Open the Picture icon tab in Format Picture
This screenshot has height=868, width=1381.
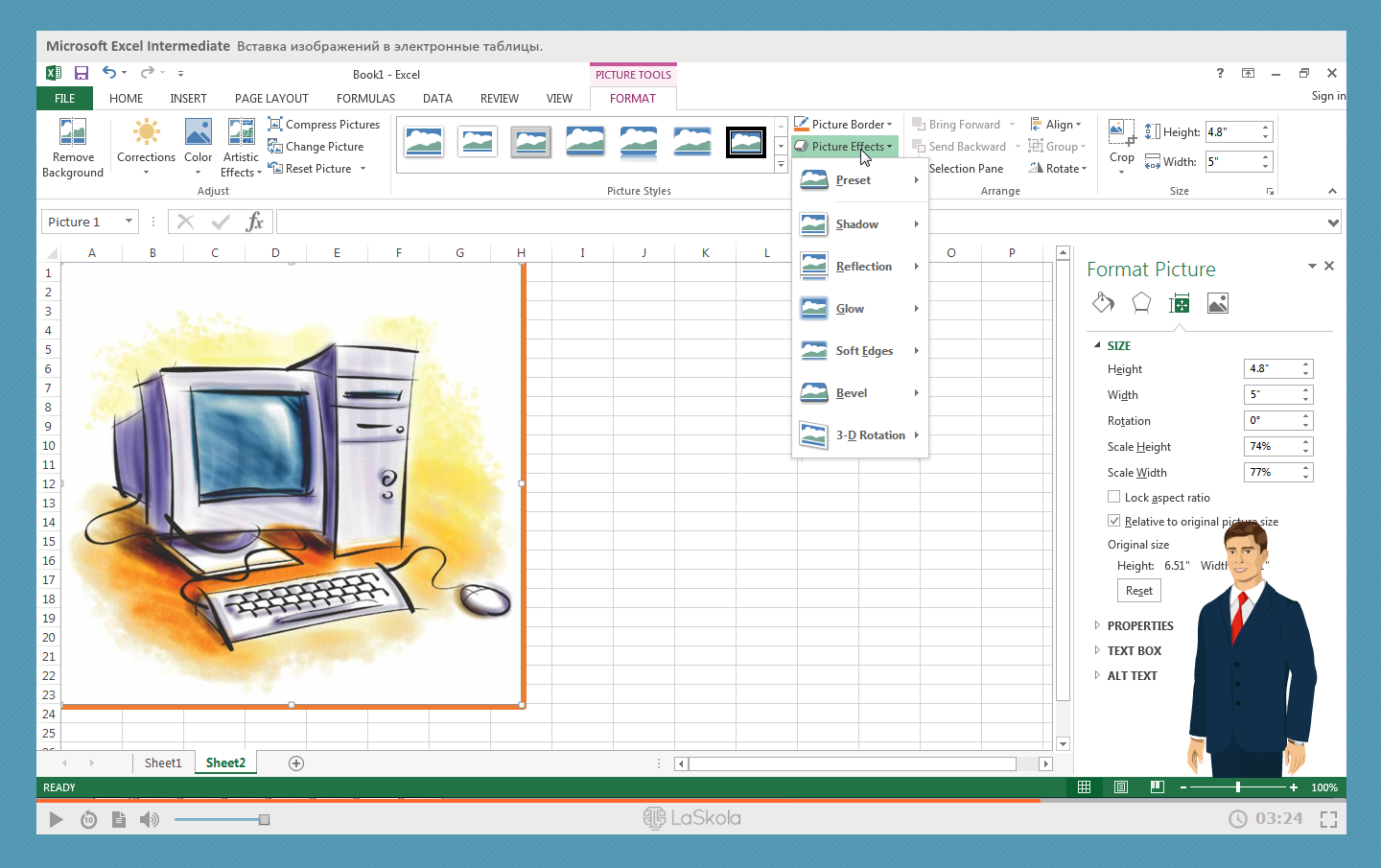[x=1218, y=304]
